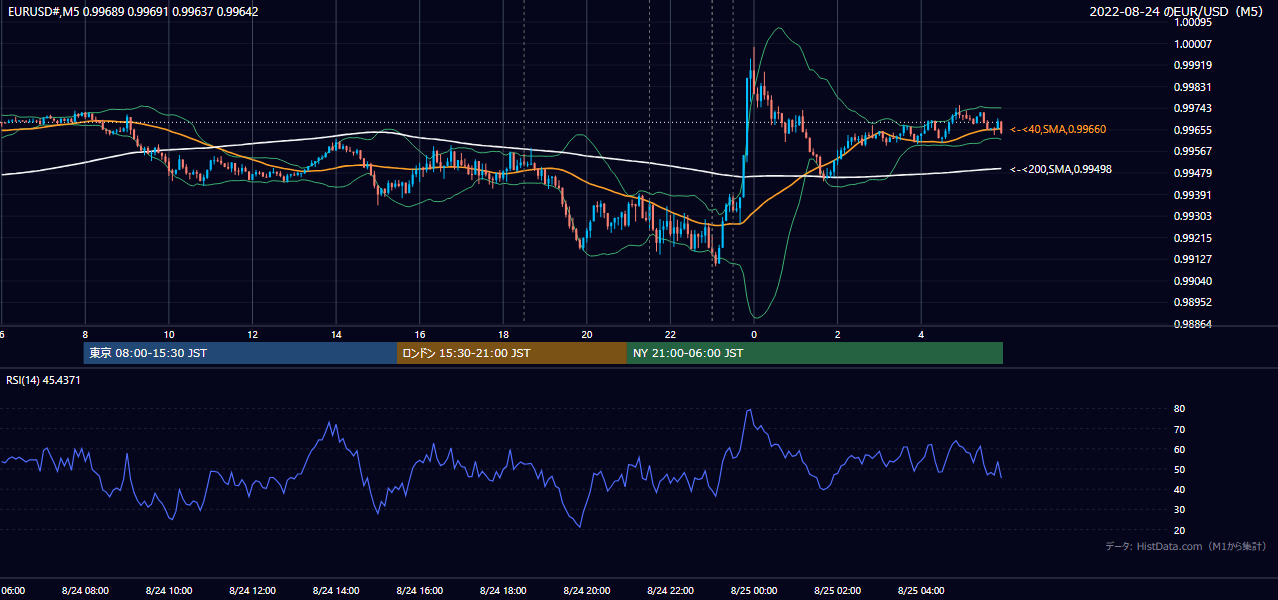
Task: Click price axis level 0.99391
Action: tap(1194, 195)
